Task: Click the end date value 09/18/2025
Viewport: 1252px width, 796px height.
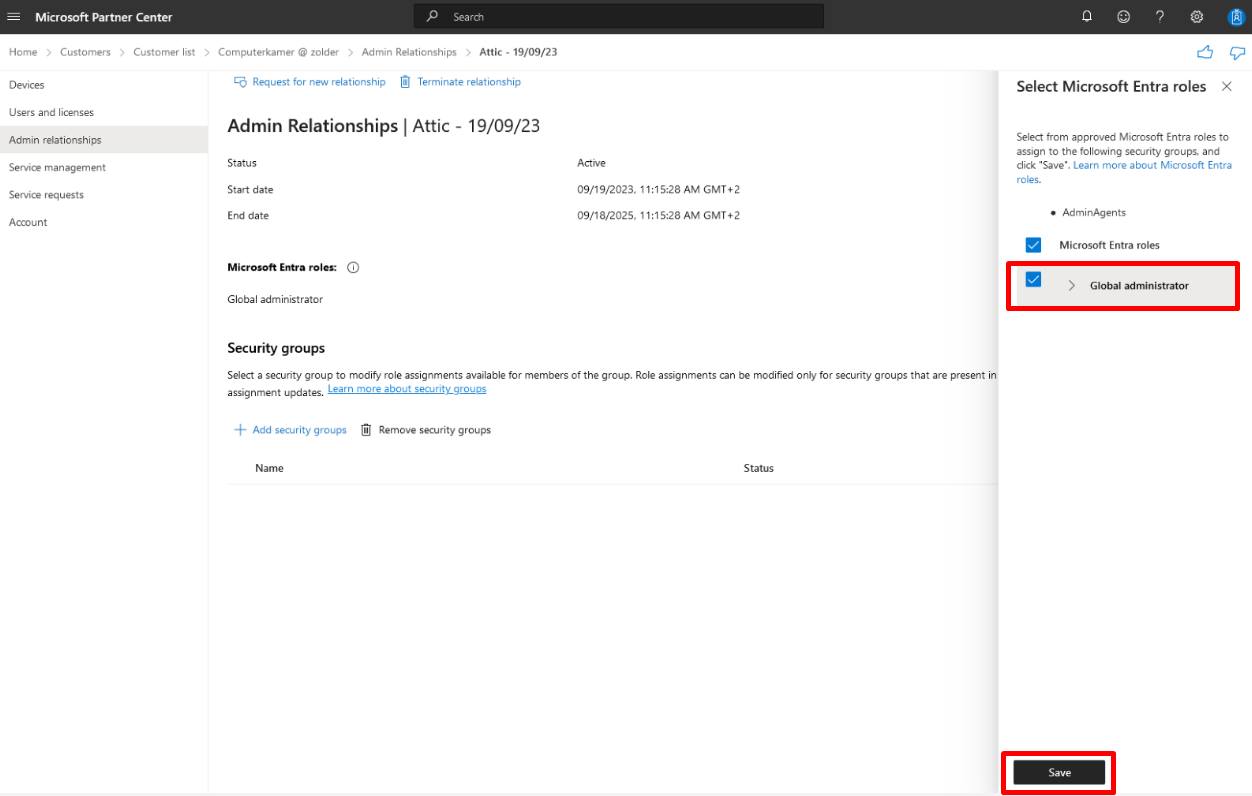Action: tap(658, 216)
